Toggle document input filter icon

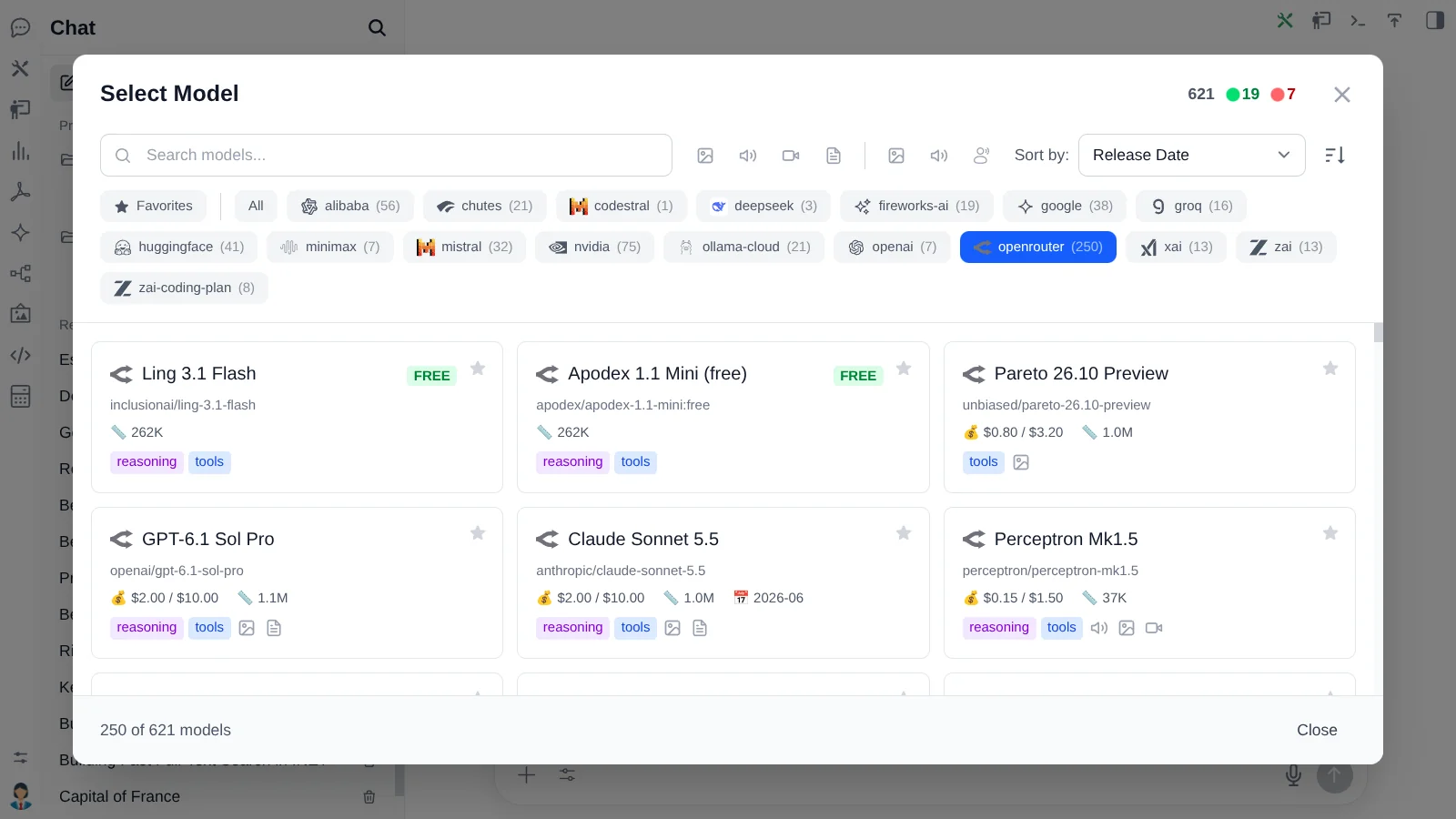(834, 156)
